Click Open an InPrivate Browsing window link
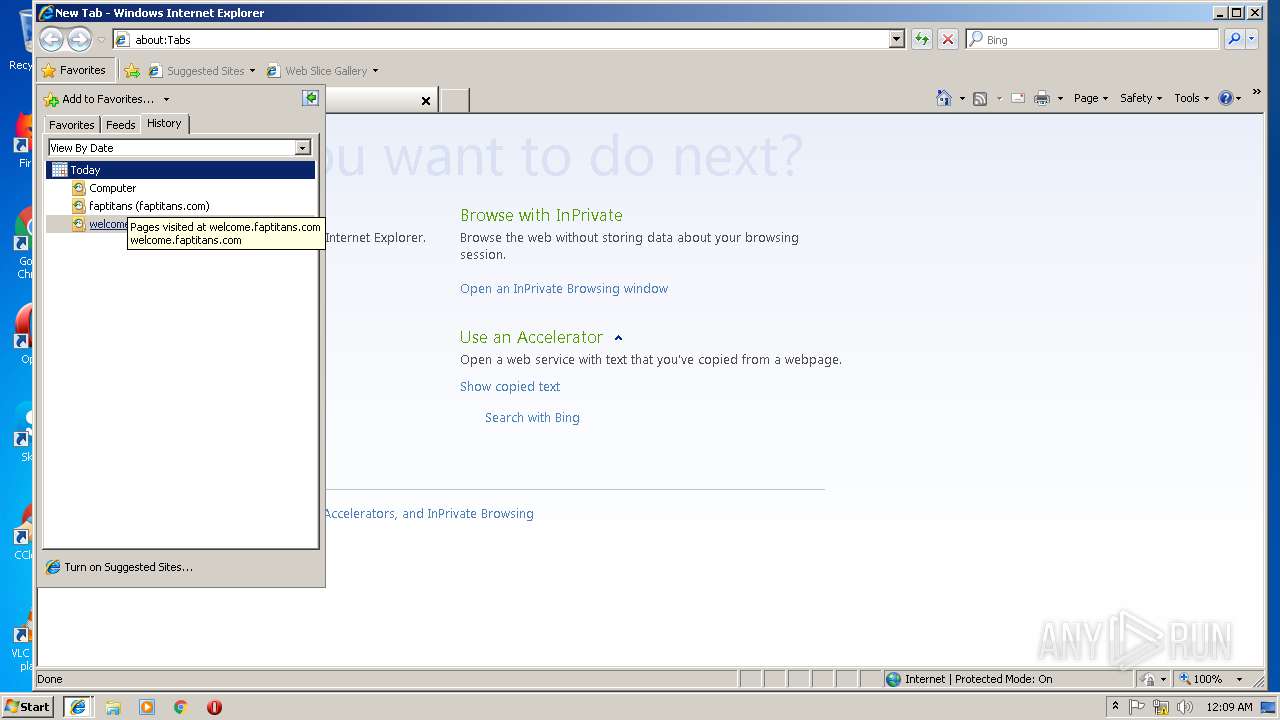 (x=564, y=289)
